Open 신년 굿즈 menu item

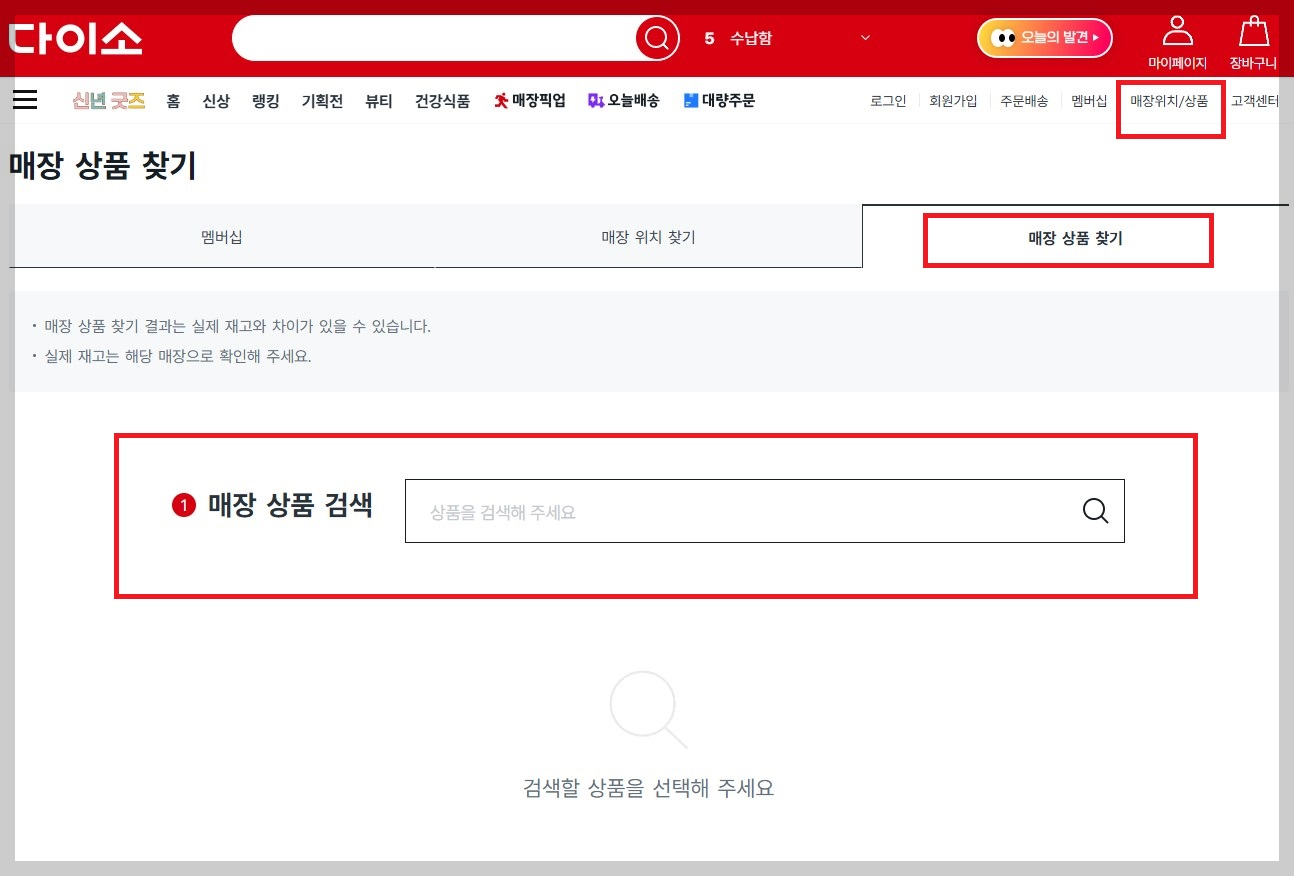pos(109,100)
